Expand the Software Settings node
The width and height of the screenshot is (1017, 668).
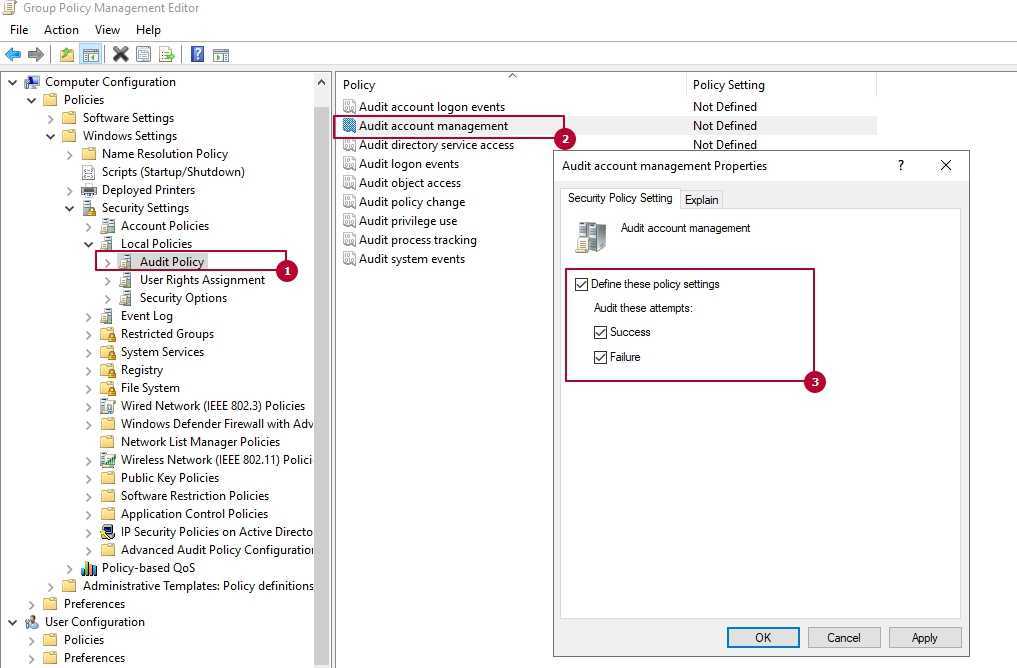tap(51, 119)
